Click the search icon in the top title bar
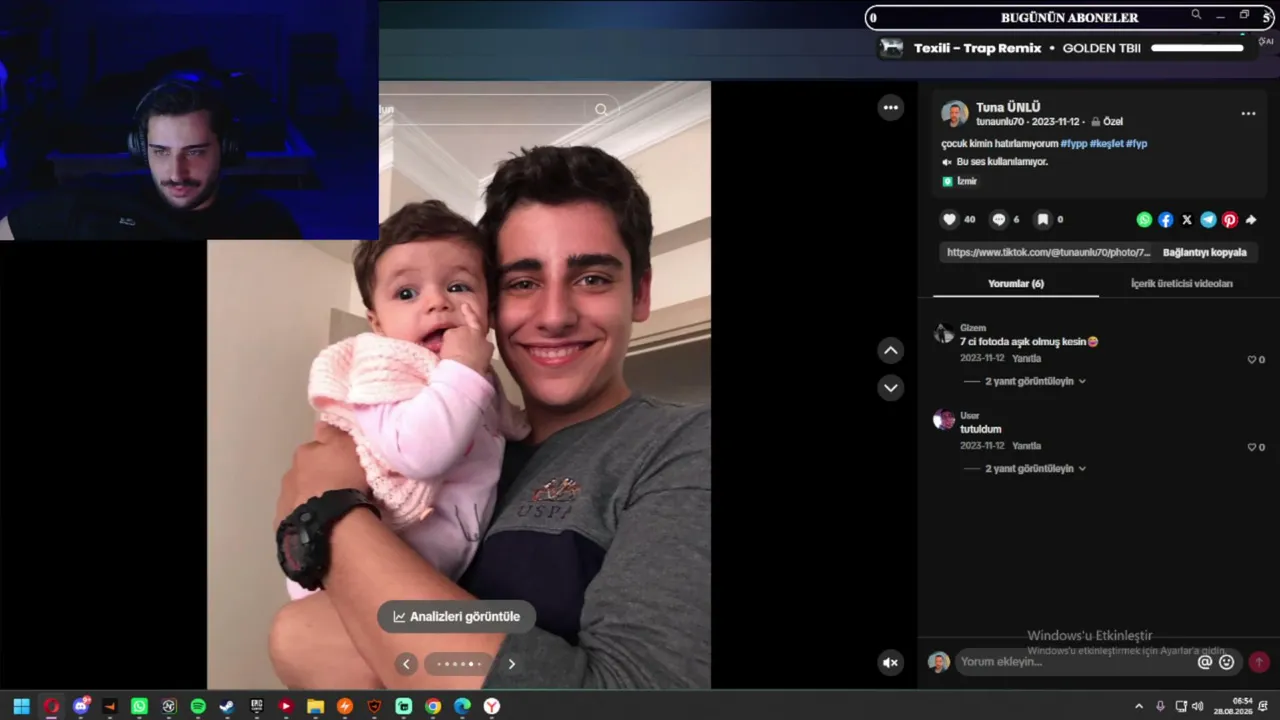 pos(1196,15)
